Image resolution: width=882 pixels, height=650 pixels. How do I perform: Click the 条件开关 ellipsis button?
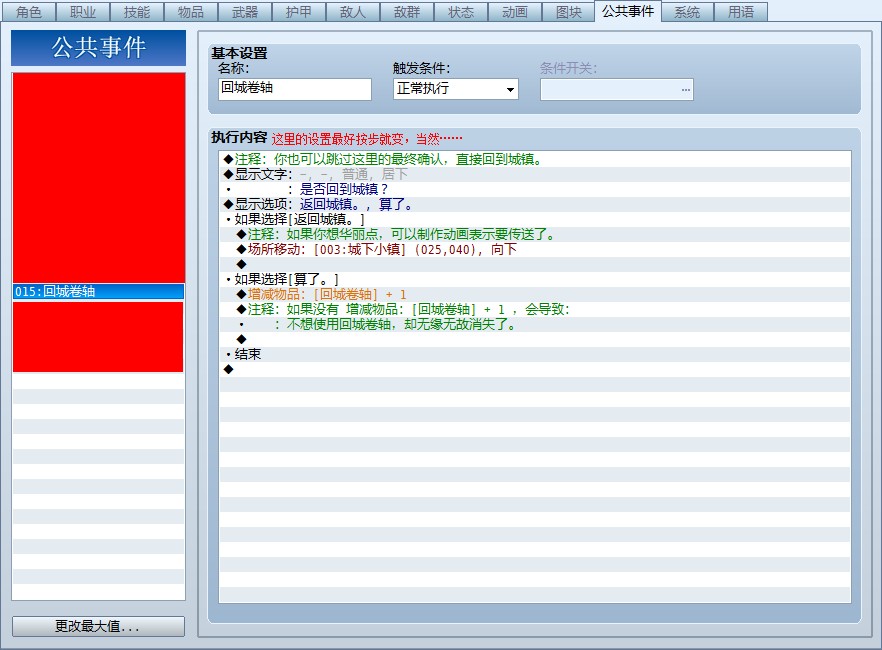pyautogui.click(x=685, y=89)
